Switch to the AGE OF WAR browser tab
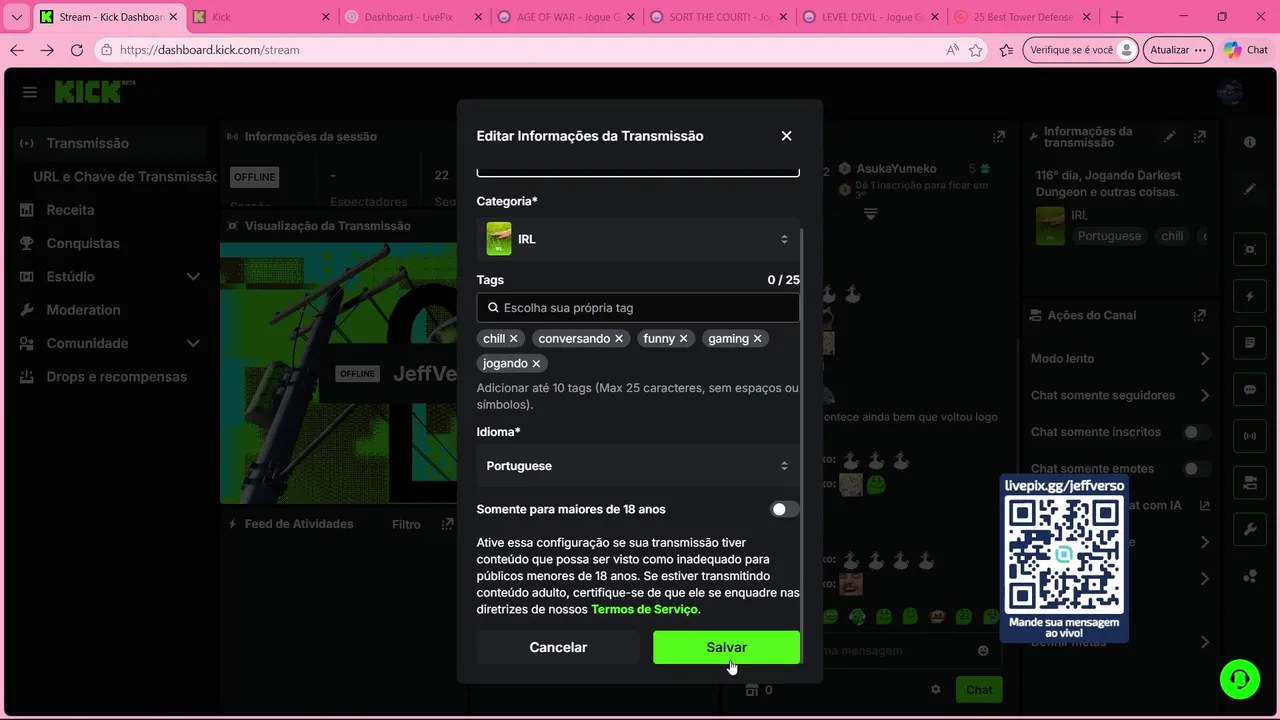The image size is (1280, 720). point(565,17)
